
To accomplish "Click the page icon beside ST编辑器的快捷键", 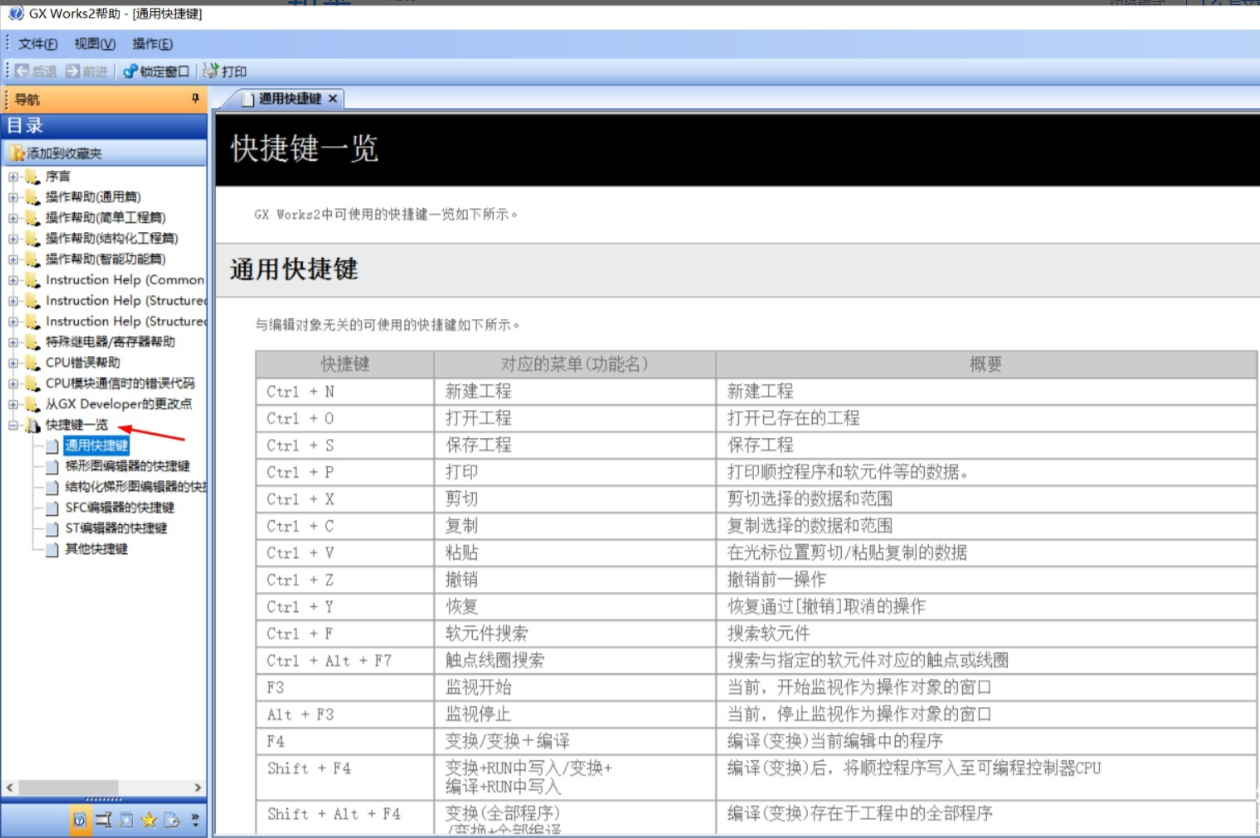I will point(52,528).
